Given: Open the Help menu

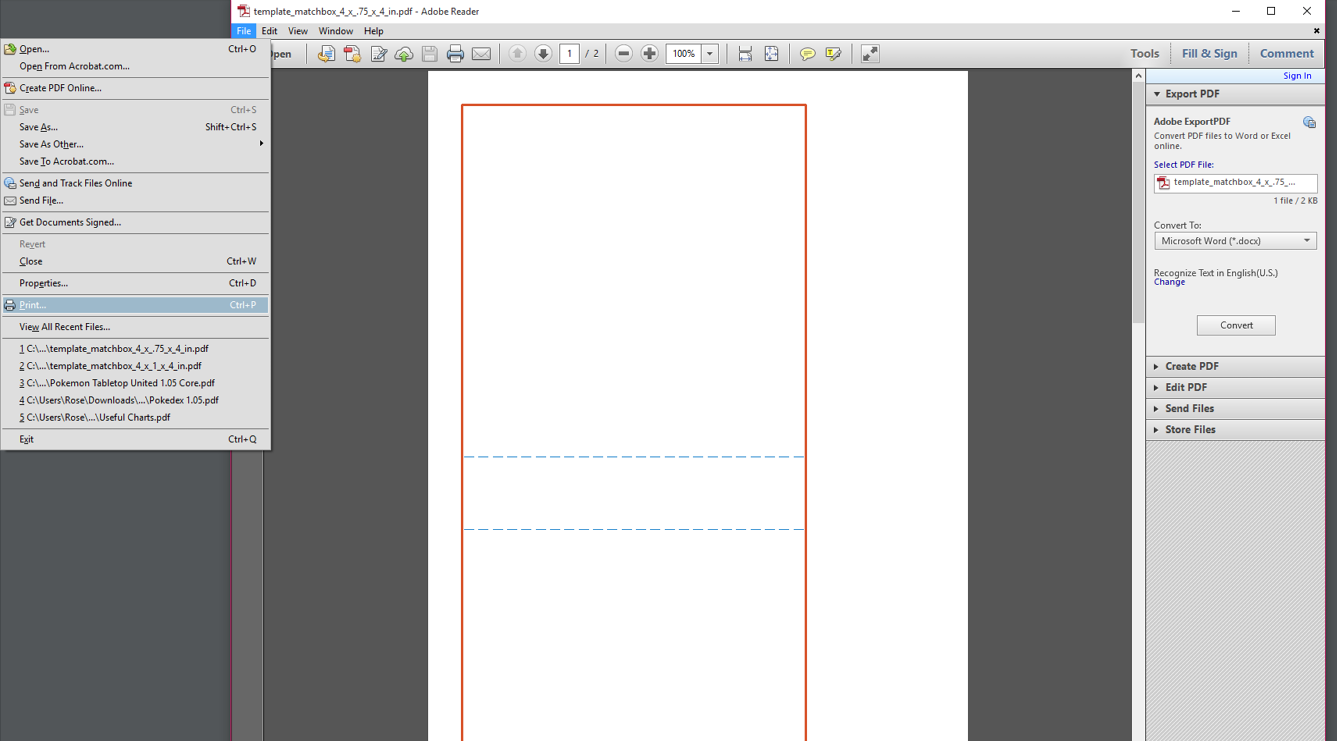Looking at the screenshot, I should [x=373, y=31].
